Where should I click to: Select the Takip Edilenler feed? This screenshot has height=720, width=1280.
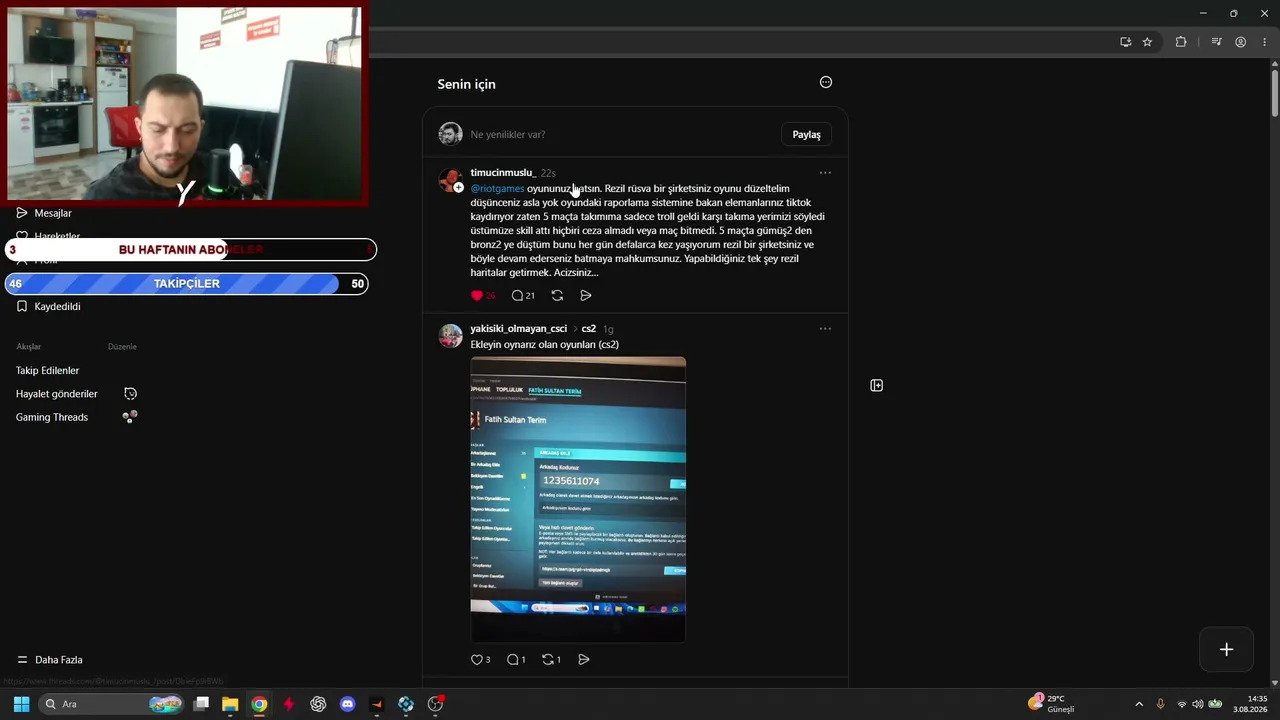click(47, 371)
